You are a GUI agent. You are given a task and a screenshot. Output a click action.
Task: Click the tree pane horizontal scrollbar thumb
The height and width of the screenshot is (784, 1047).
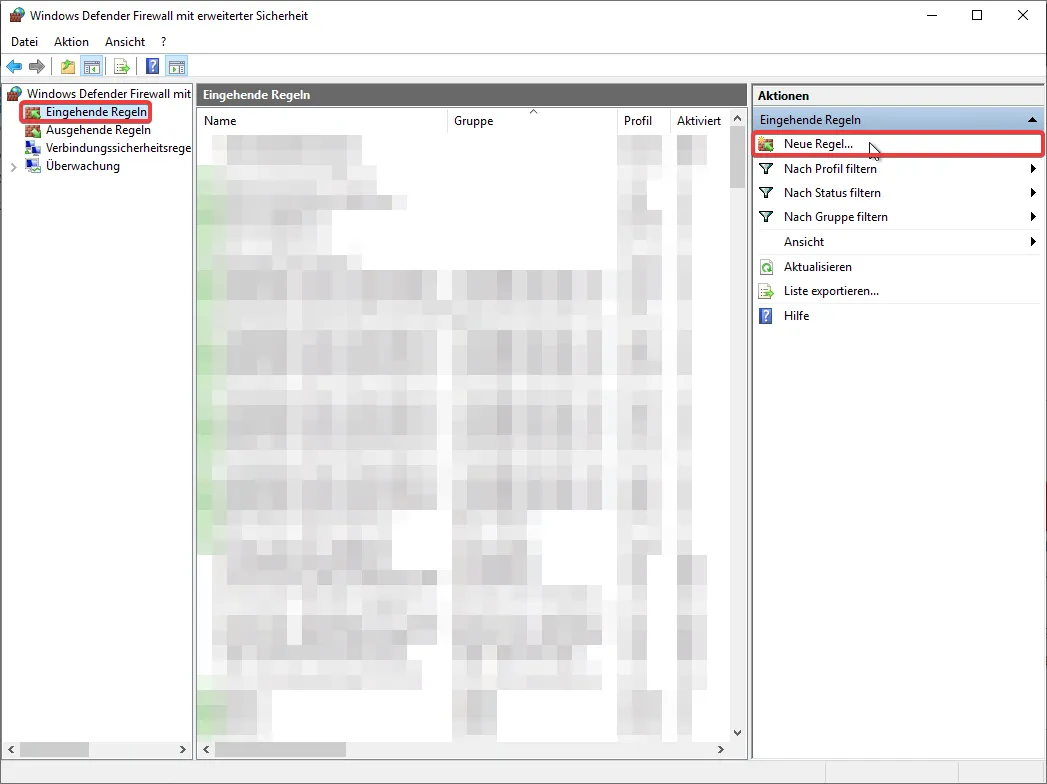point(54,749)
